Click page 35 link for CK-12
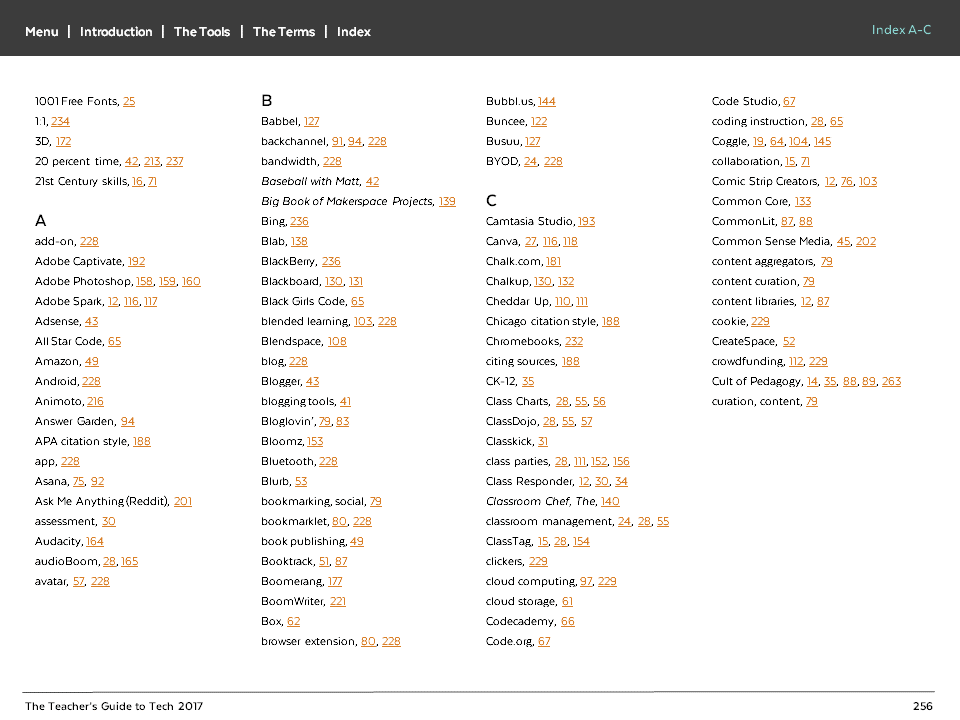 click(528, 381)
